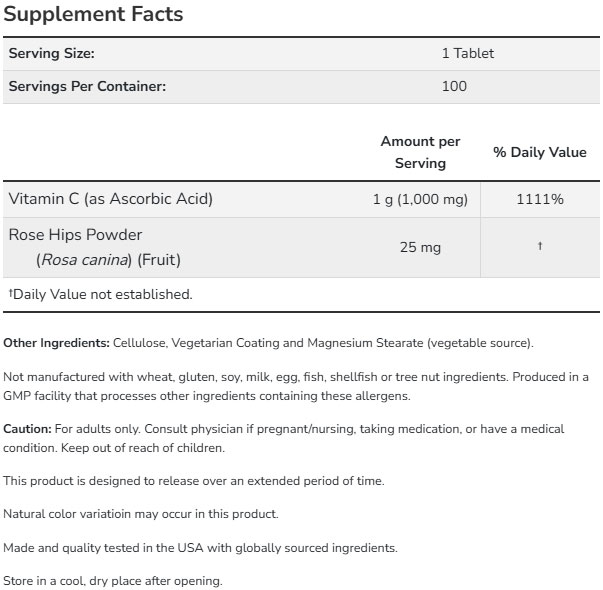Click the 25 mg amount cell

tap(420, 247)
